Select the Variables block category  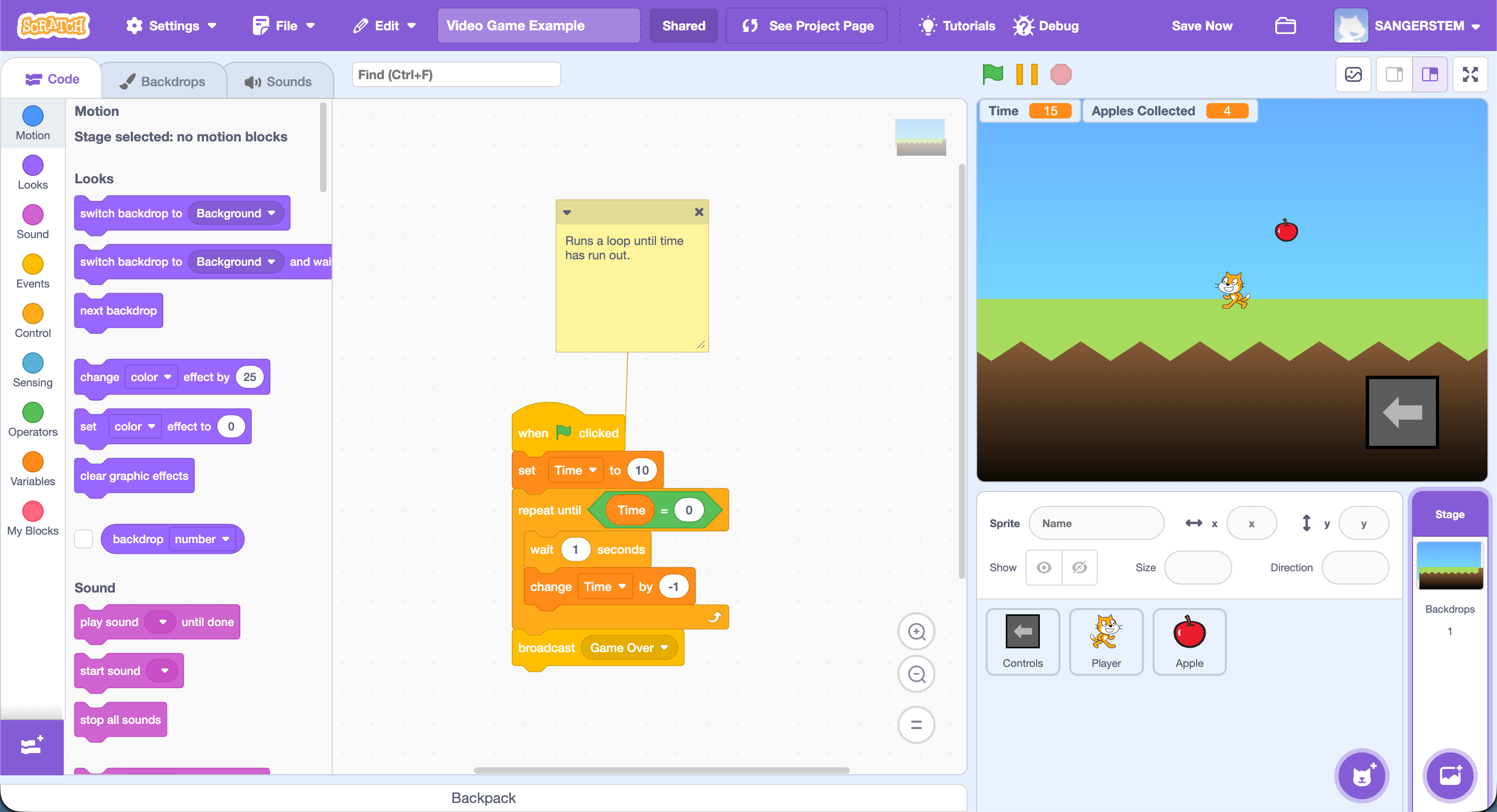point(32,469)
